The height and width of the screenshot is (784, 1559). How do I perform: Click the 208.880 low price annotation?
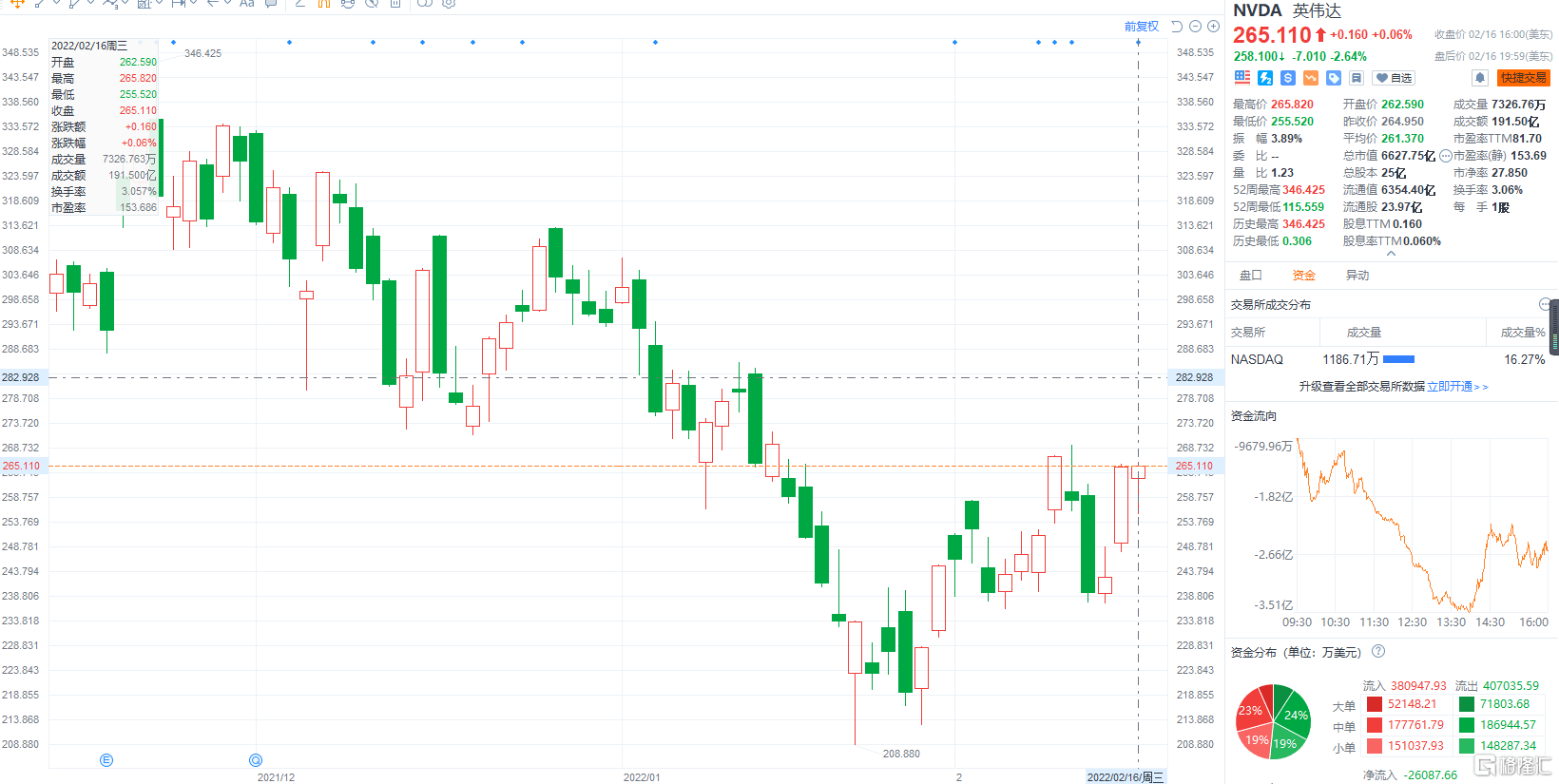pyautogui.click(x=901, y=754)
